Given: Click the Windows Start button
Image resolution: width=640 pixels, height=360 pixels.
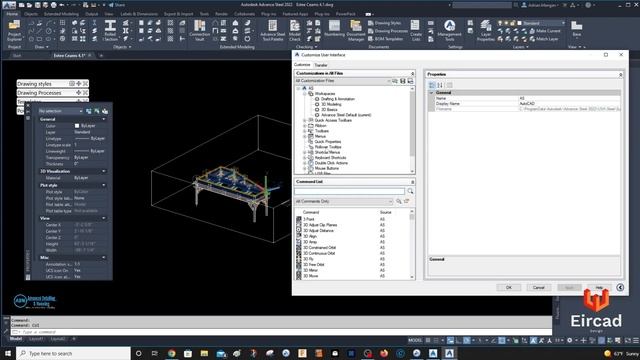Looking at the screenshot, I should [x=8, y=353].
